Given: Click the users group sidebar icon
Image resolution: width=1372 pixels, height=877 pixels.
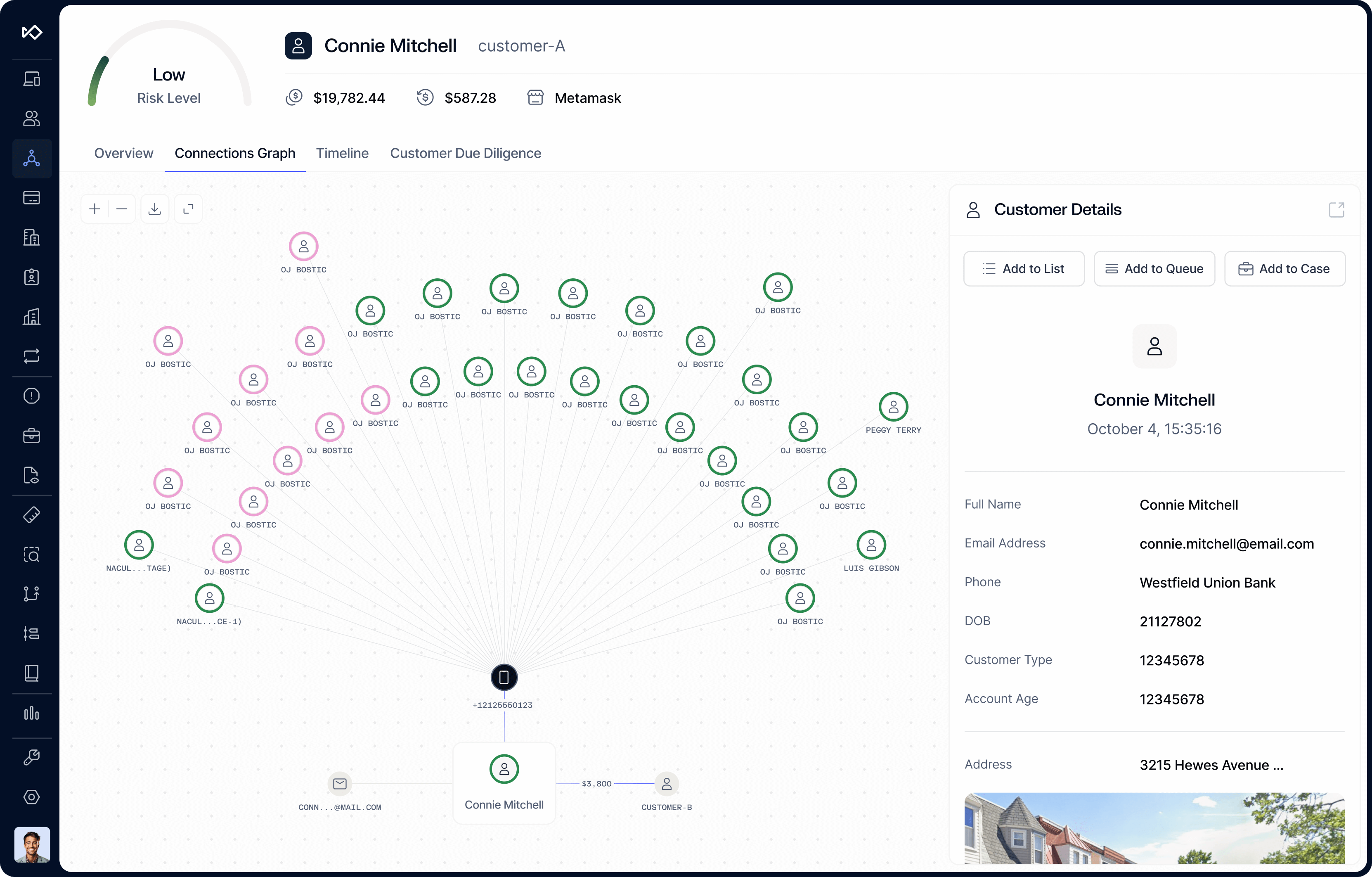Looking at the screenshot, I should coord(31,119).
